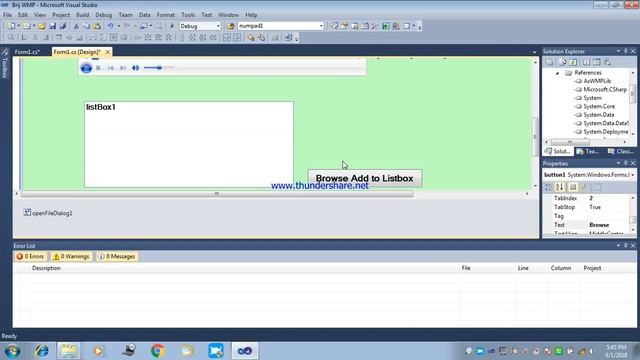Toggle the 0 Warnings filter
Image resolution: width=640 pixels, height=360 pixels.
(71, 256)
